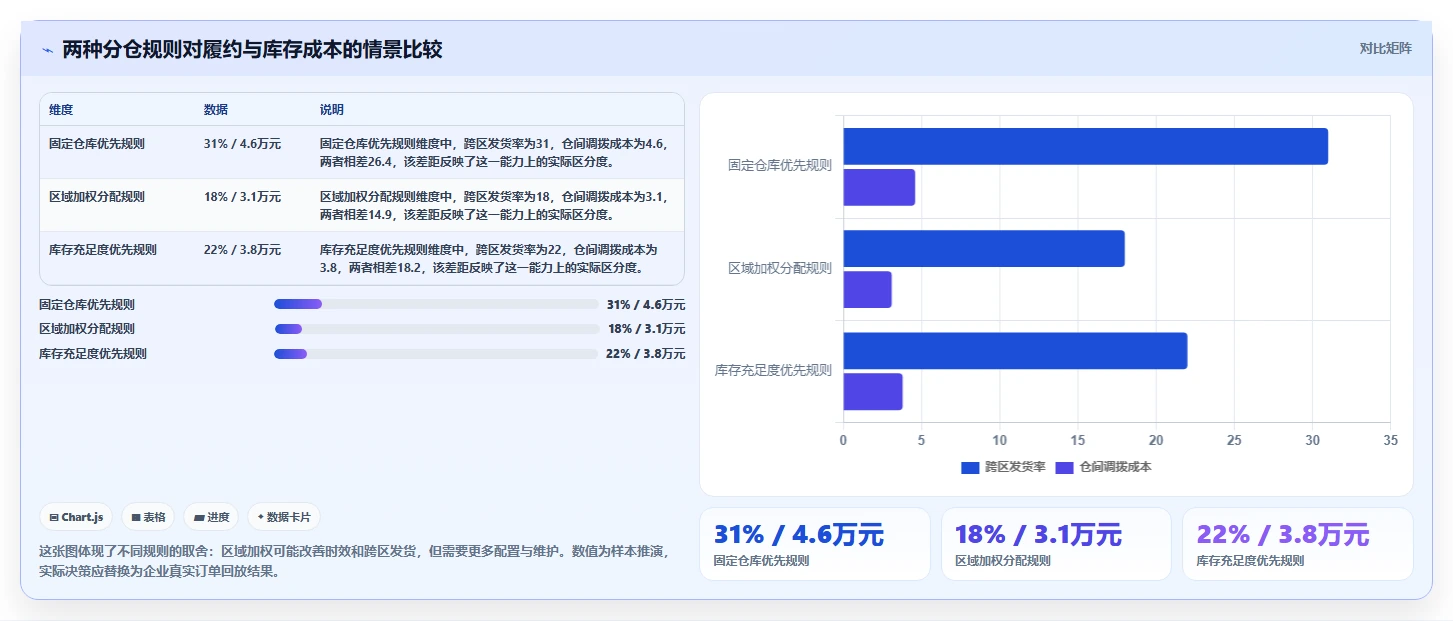Click 说明 column header
1453x621 pixels.
(x=332, y=109)
